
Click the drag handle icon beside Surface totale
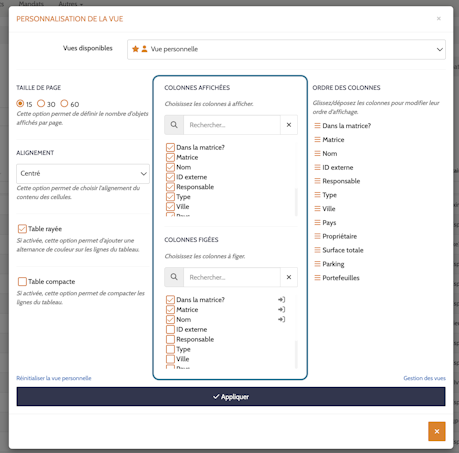tap(317, 250)
